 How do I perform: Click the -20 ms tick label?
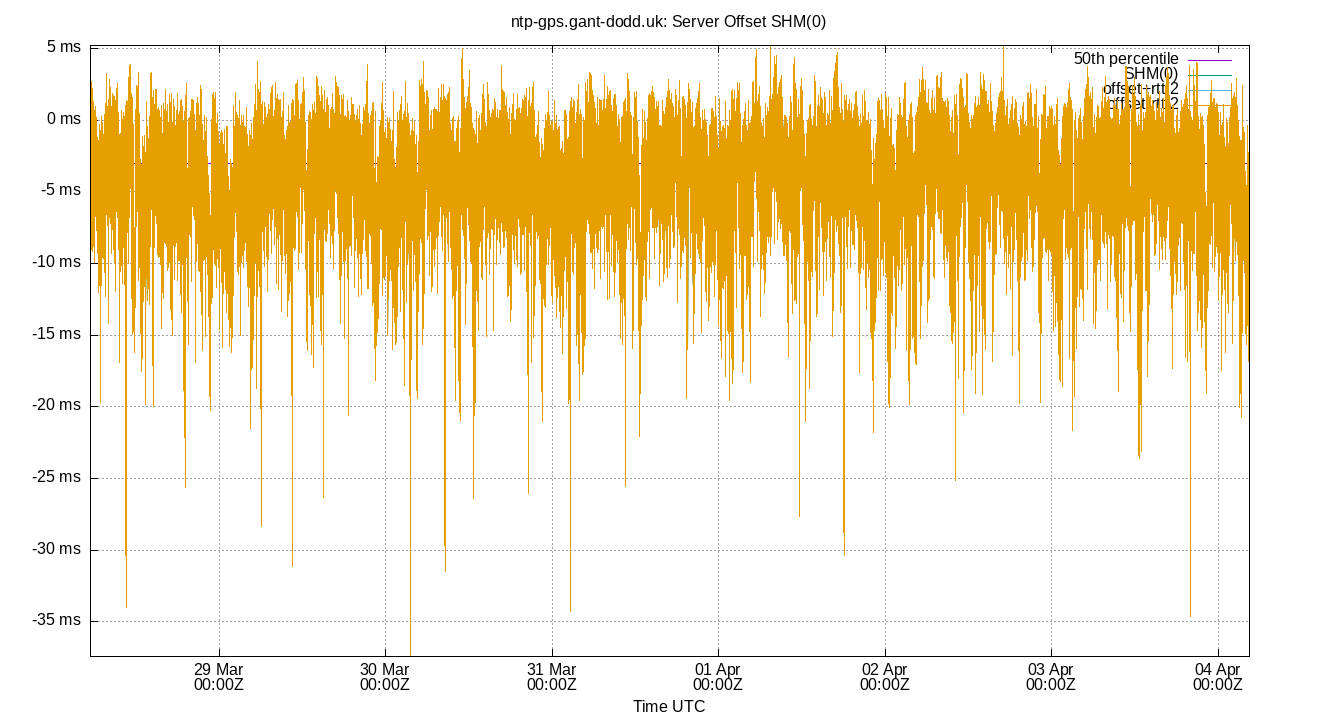coord(55,404)
